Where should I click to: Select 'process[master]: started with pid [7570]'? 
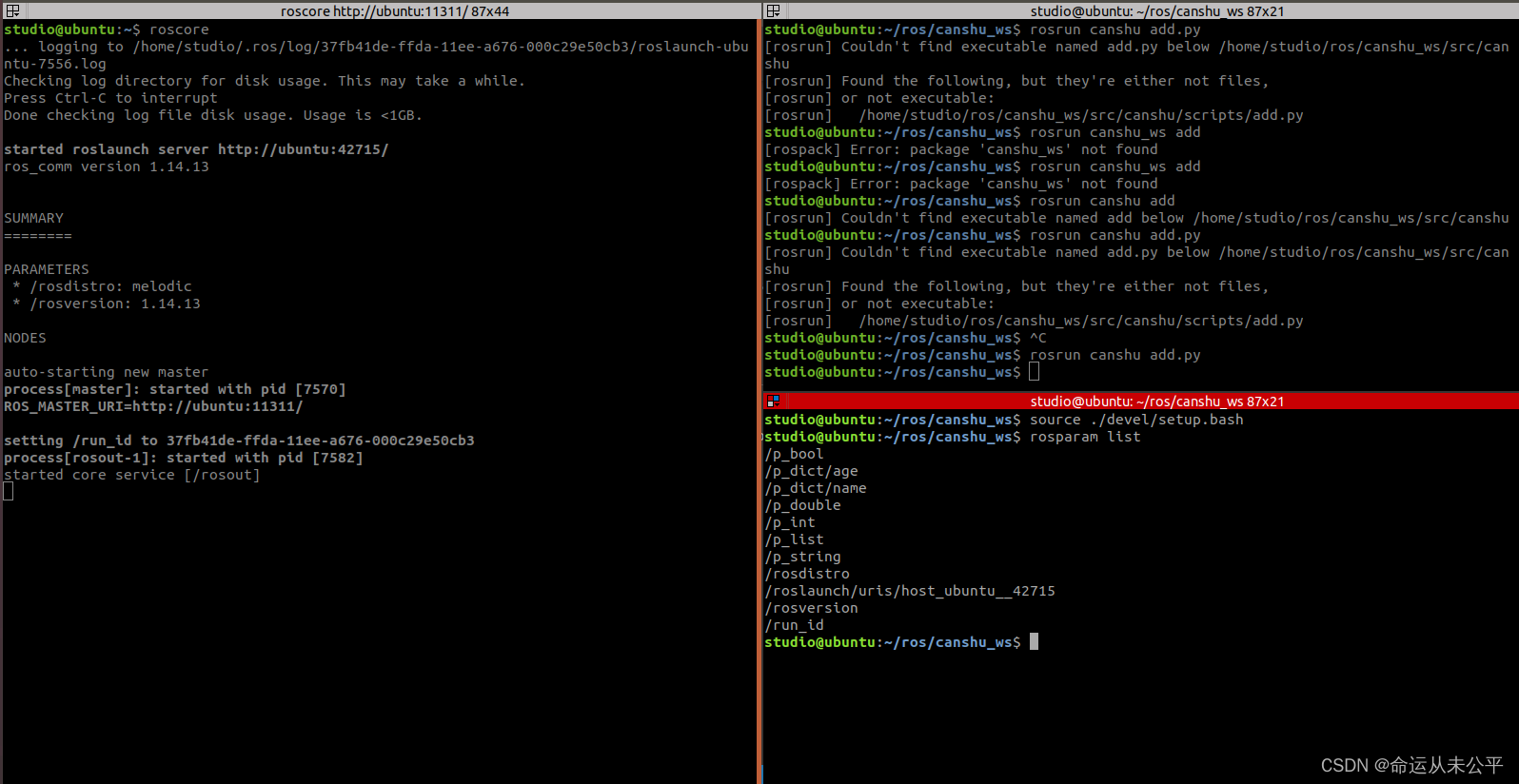pos(175,389)
